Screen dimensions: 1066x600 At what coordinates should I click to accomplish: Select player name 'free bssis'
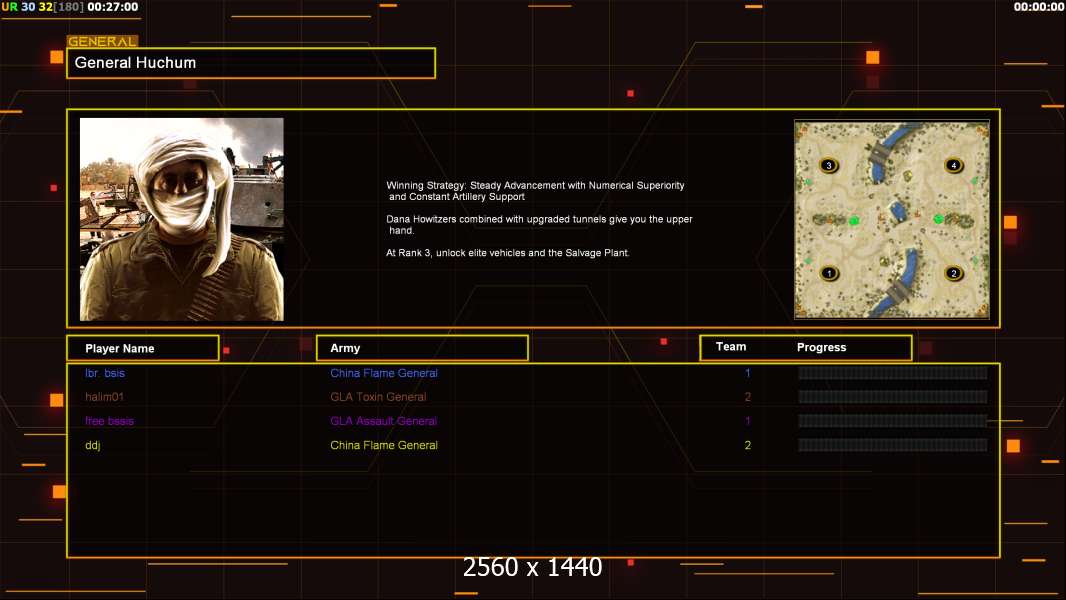109,421
